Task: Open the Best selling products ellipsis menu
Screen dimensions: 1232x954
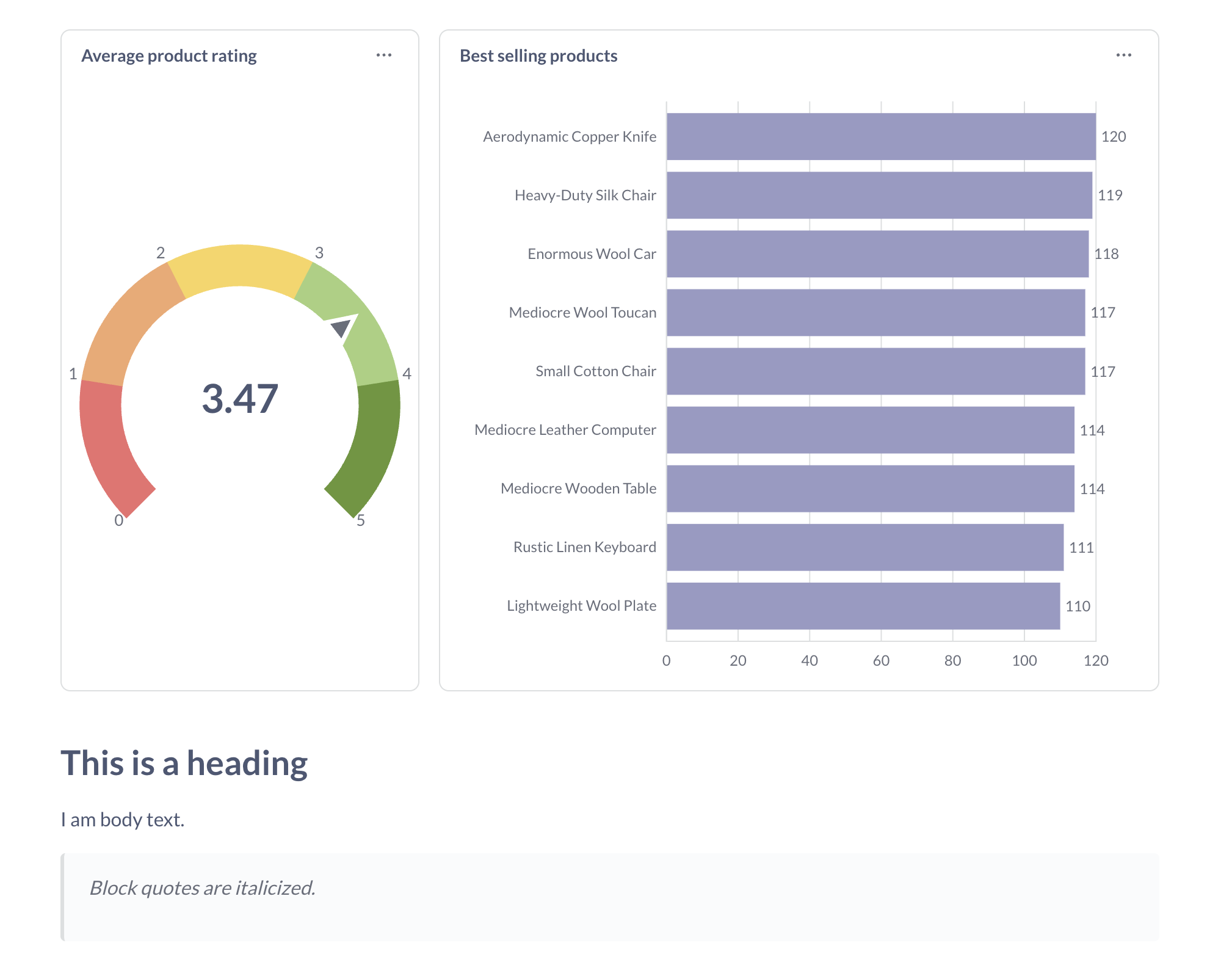Action: (1123, 56)
